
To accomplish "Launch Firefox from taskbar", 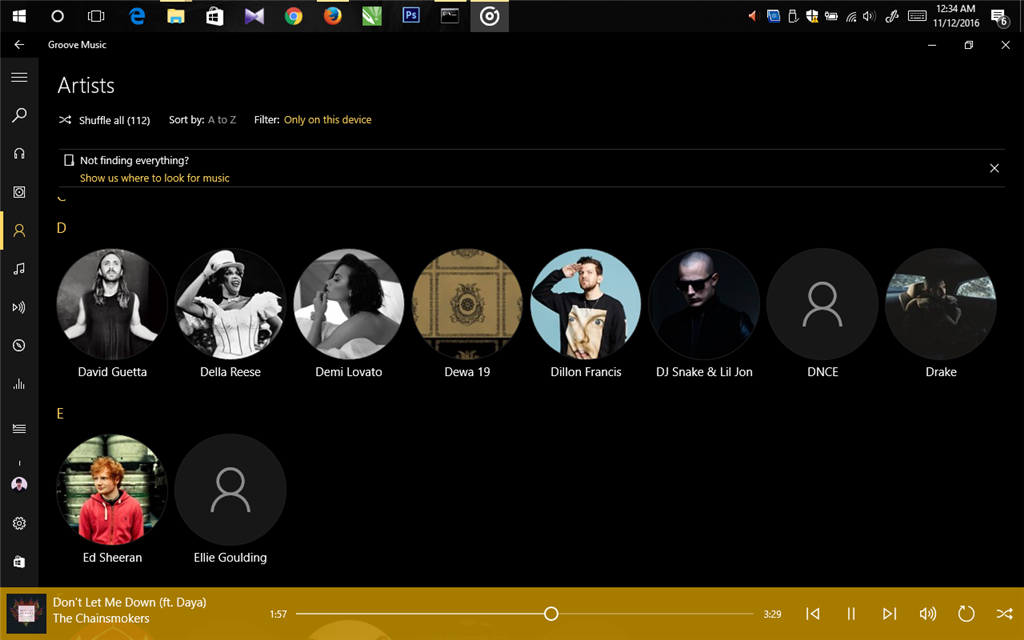I will [x=332, y=16].
